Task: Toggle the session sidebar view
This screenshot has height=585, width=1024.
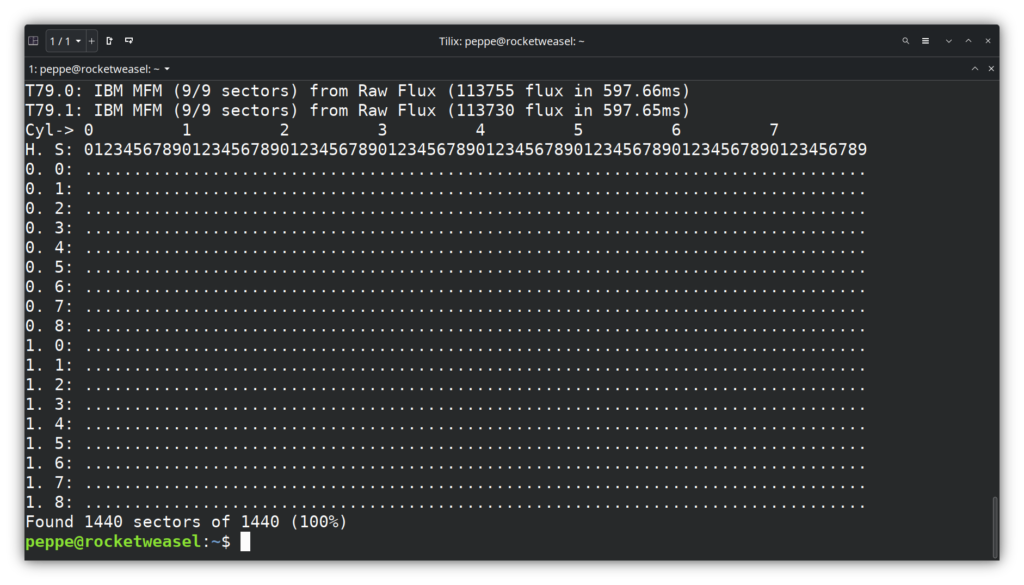Action: 33,41
